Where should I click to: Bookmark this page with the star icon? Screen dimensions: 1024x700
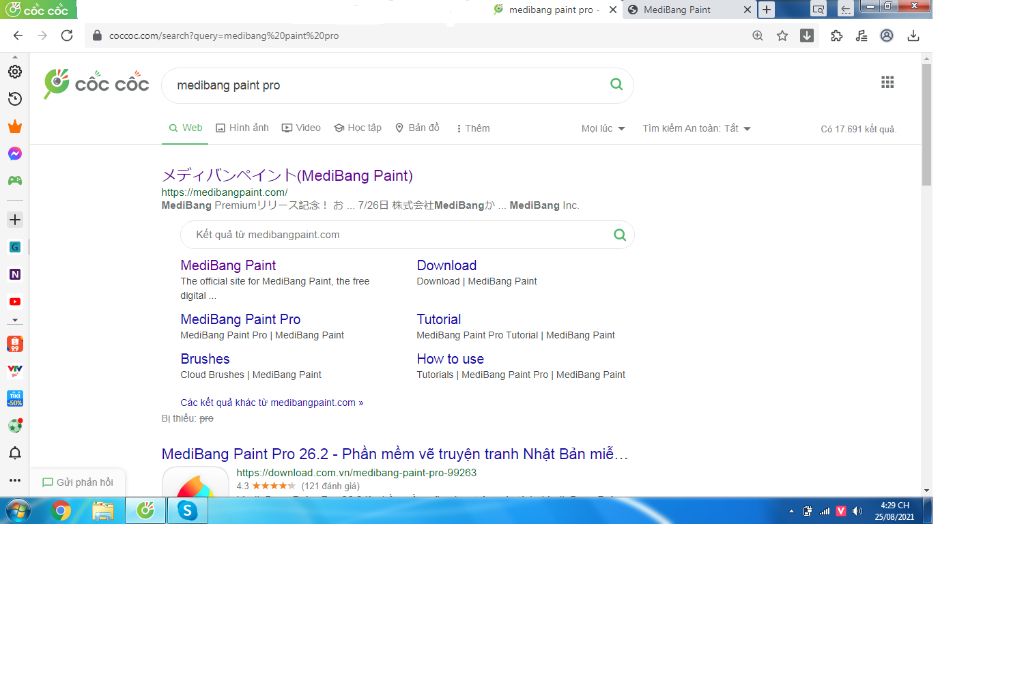pyautogui.click(x=782, y=36)
